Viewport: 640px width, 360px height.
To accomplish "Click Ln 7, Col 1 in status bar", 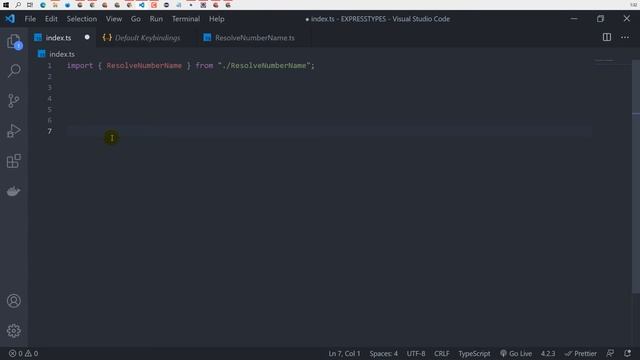I will (344, 353).
